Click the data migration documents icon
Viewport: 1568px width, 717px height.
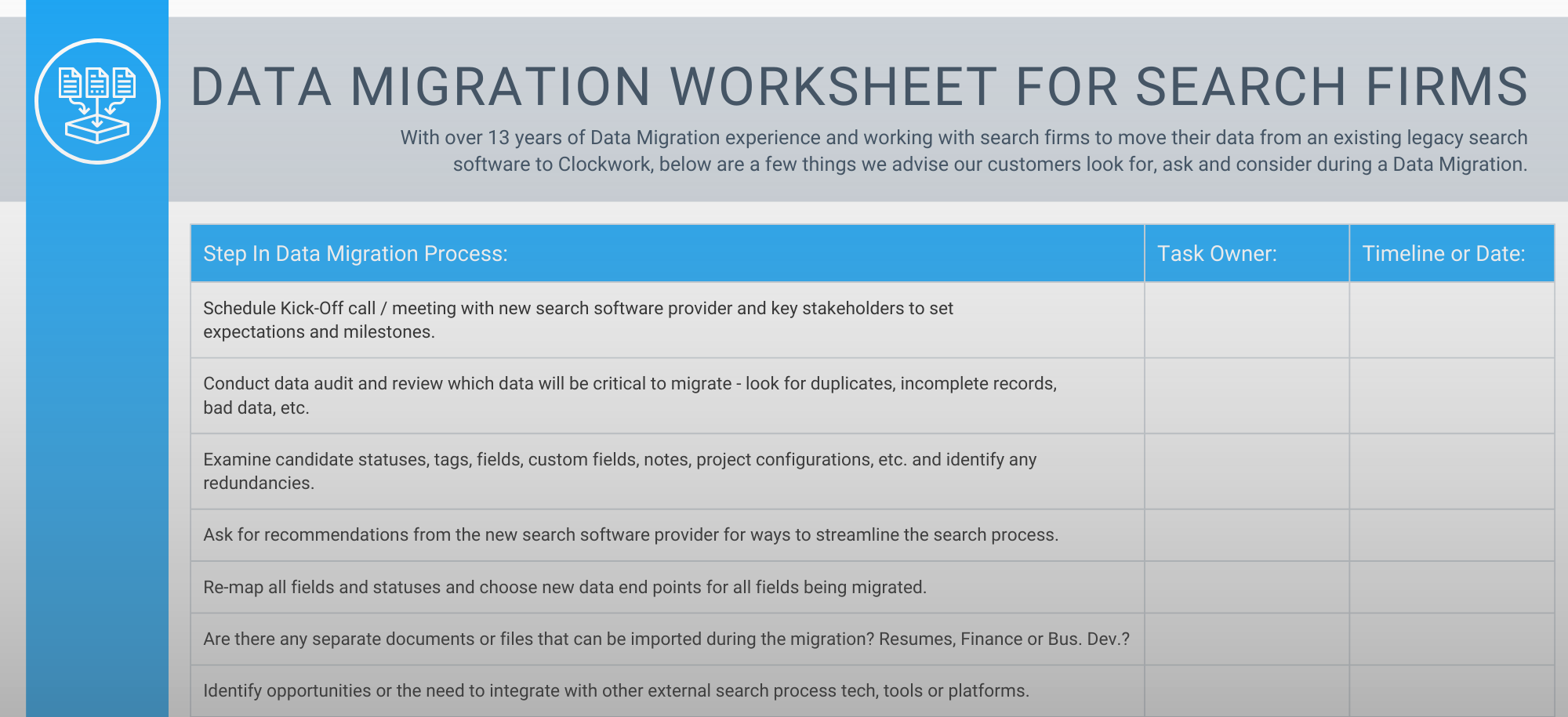tap(97, 102)
